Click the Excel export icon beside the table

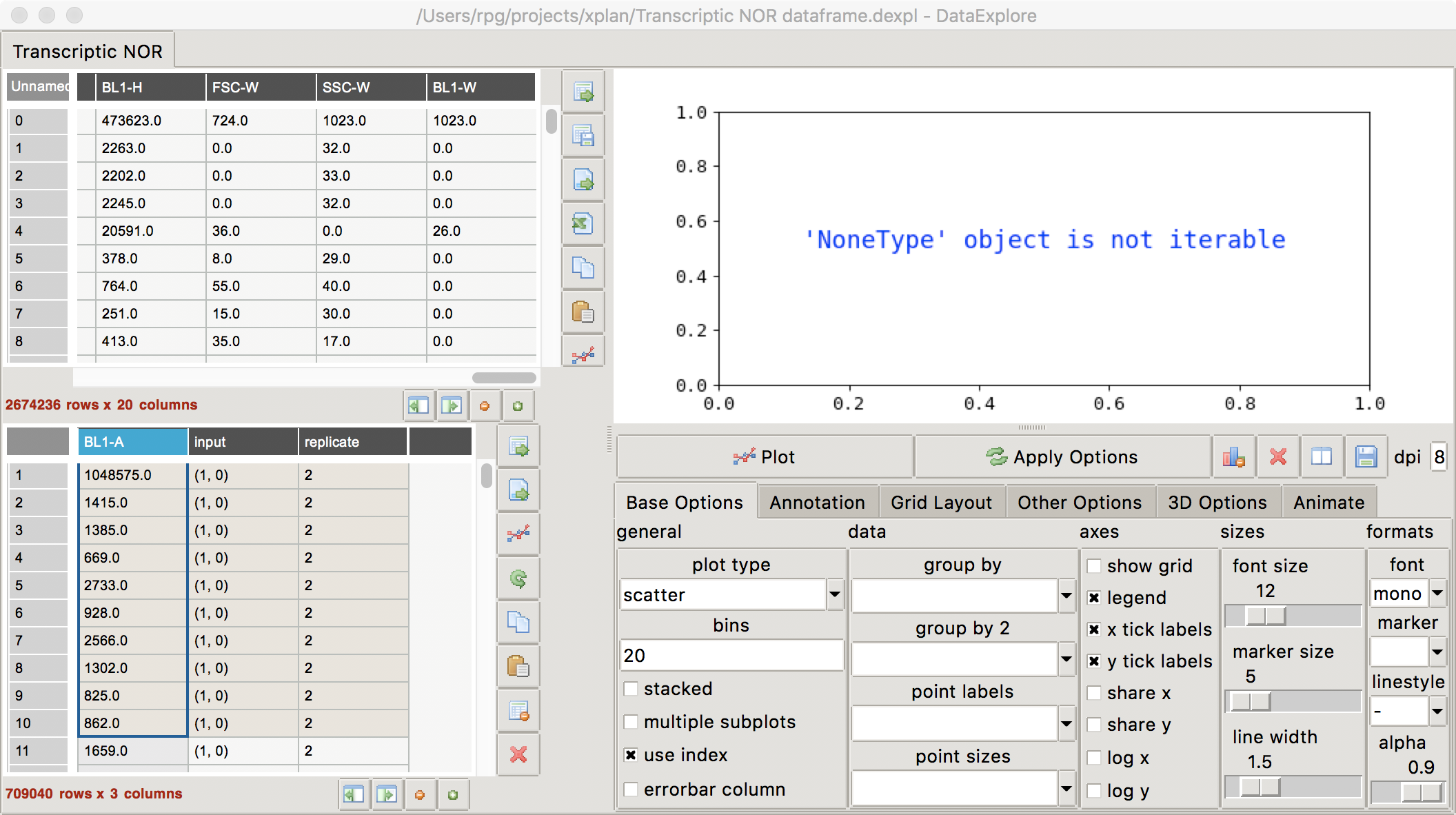click(x=584, y=223)
